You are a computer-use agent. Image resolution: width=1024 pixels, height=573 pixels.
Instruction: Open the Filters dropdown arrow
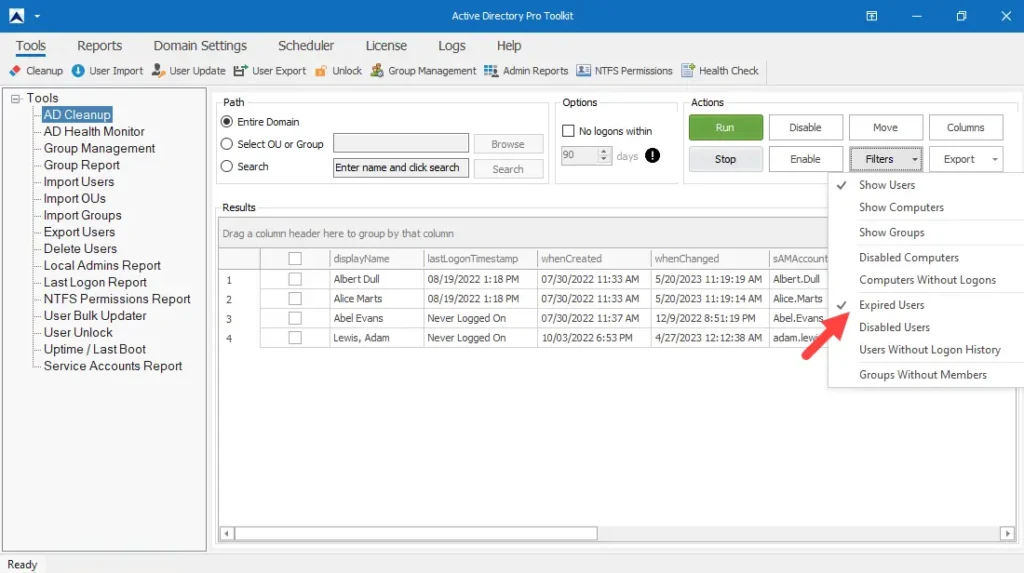[914, 159]
